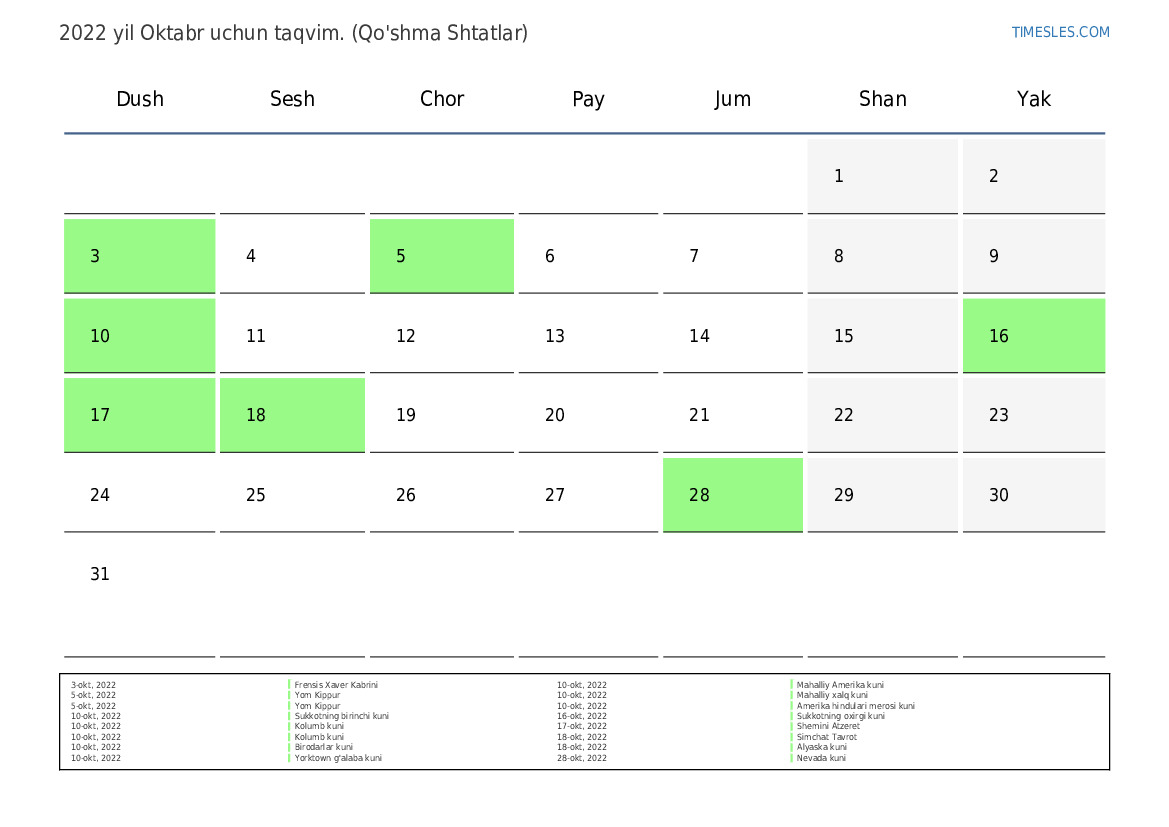Click the calendar title for October 2022
Viewport: 1169px width, 827px height.
(x=293, y=33)
